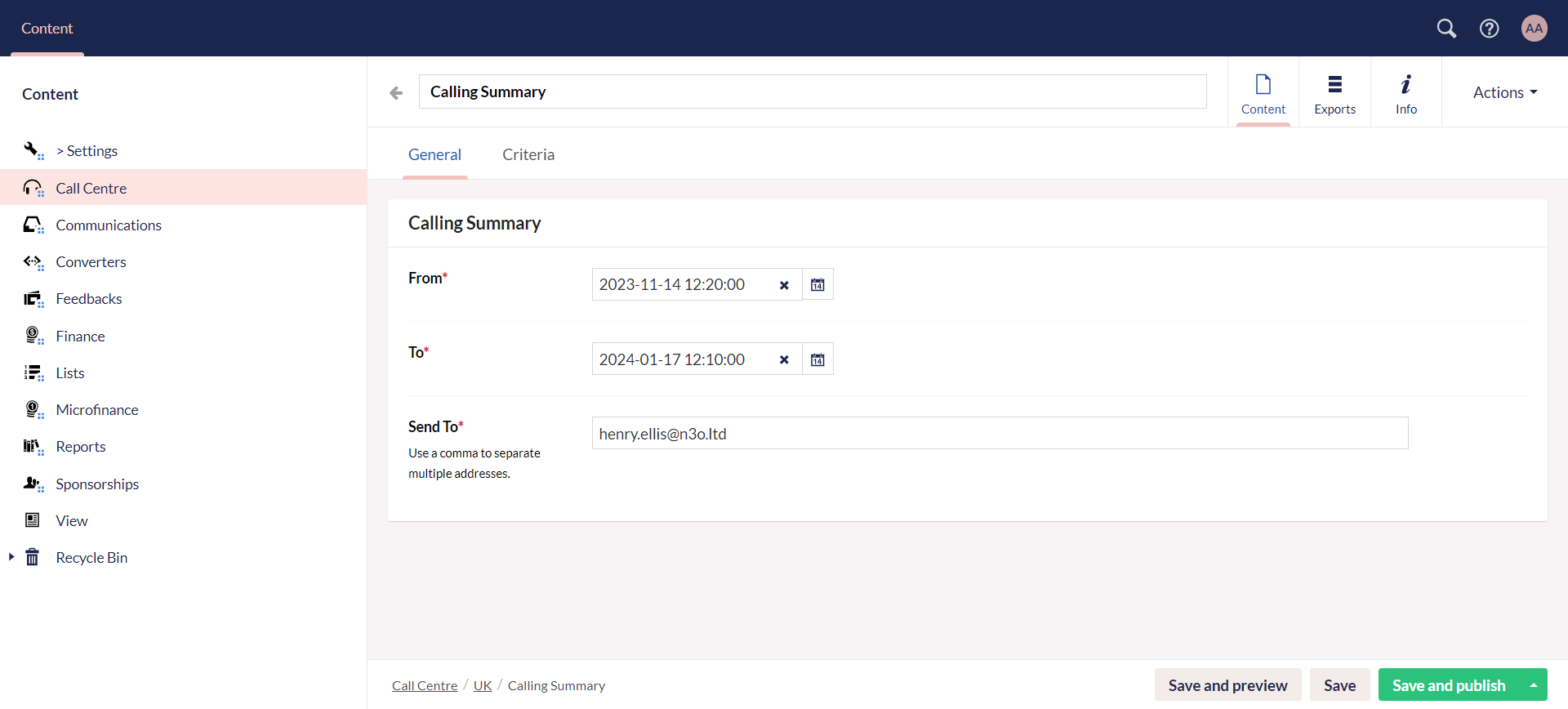The width and height of the screenshot is (1568, 709).
Task: Click the Send To email field
Action: pos(1000,433)
